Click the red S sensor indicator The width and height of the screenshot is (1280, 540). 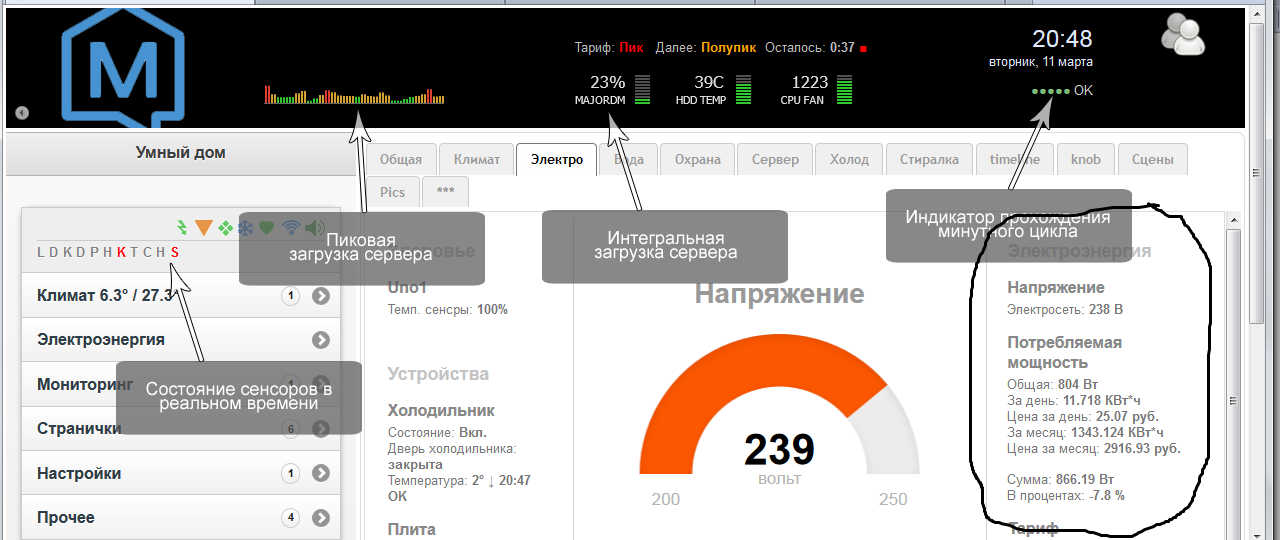[174, 252]
